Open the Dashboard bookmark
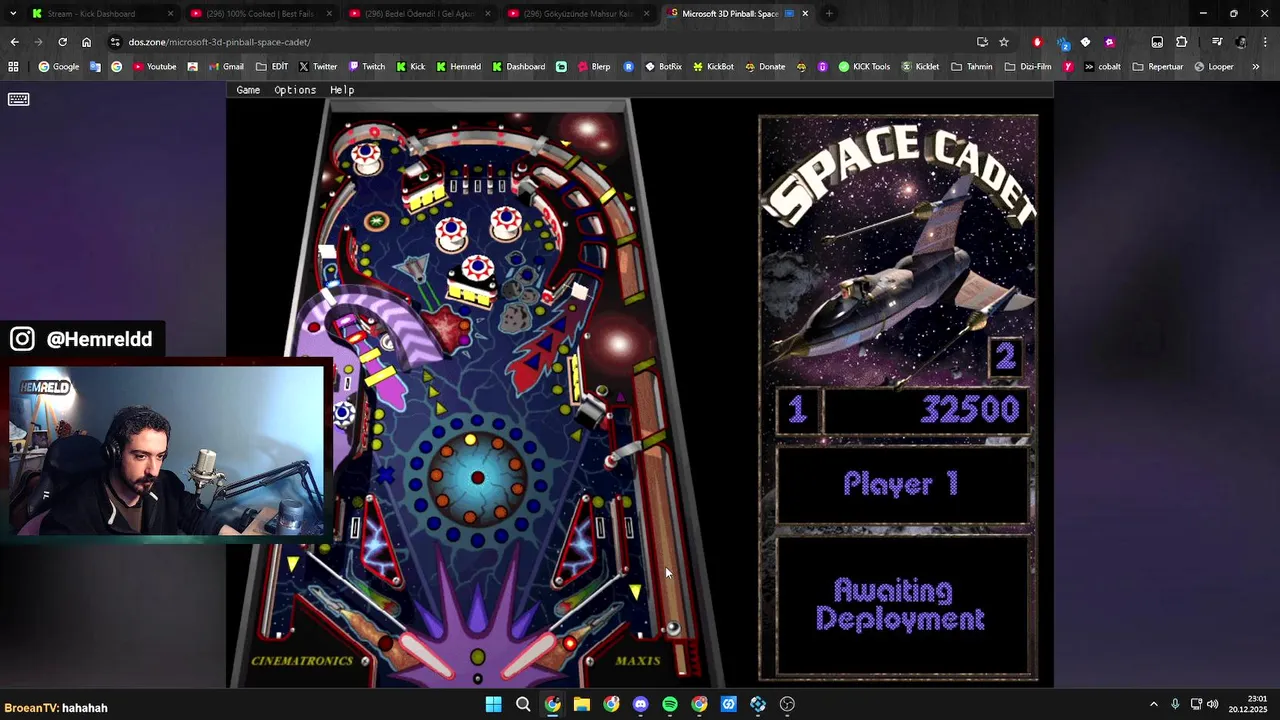This screenshot has height=720, width=1280. 518,67
